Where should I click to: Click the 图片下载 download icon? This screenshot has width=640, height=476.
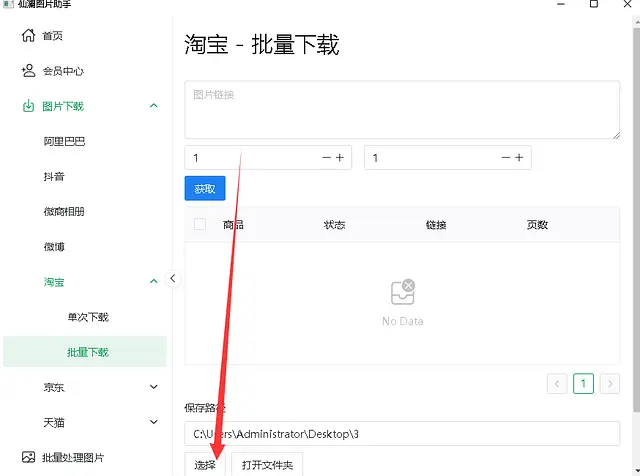point(28,106)
